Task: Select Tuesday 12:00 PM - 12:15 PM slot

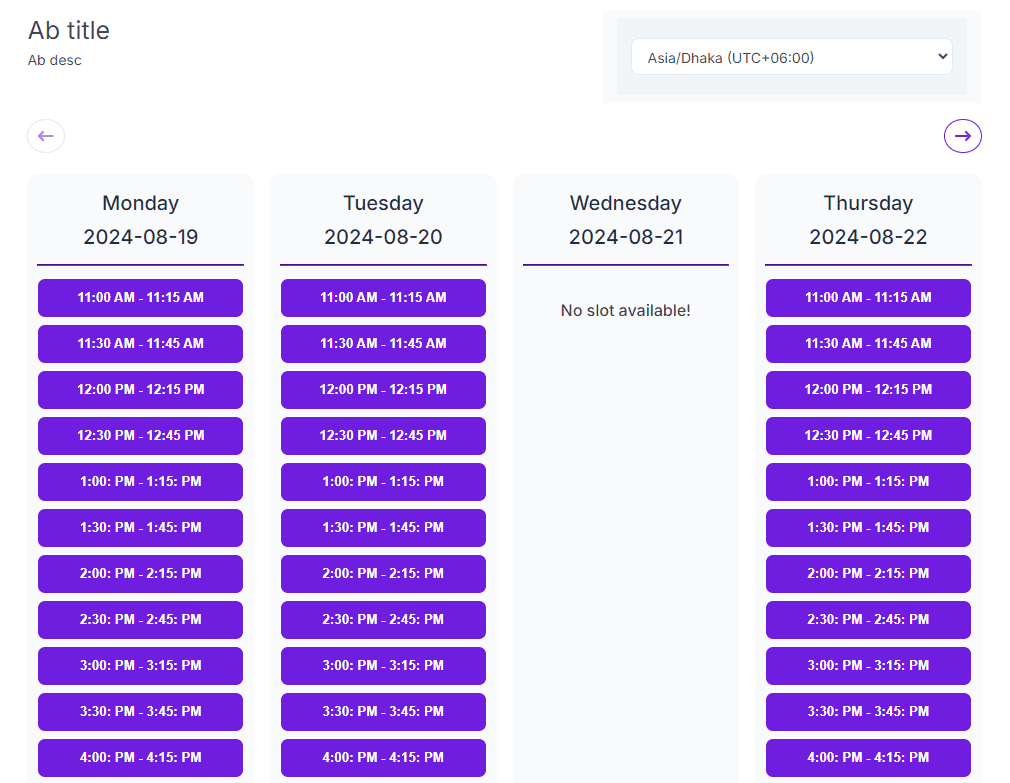Action: 383,390
